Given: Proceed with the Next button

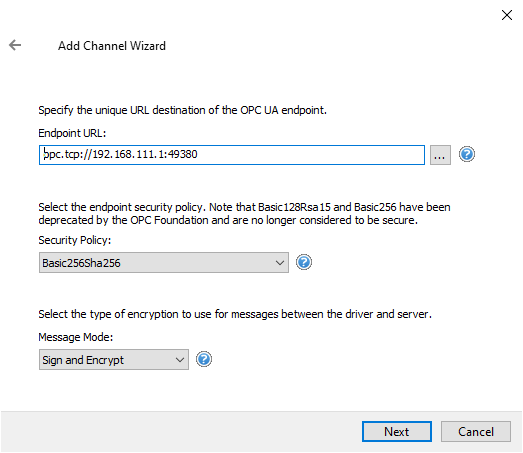Looking at the screenshot, I should click(x=397, y=432).
